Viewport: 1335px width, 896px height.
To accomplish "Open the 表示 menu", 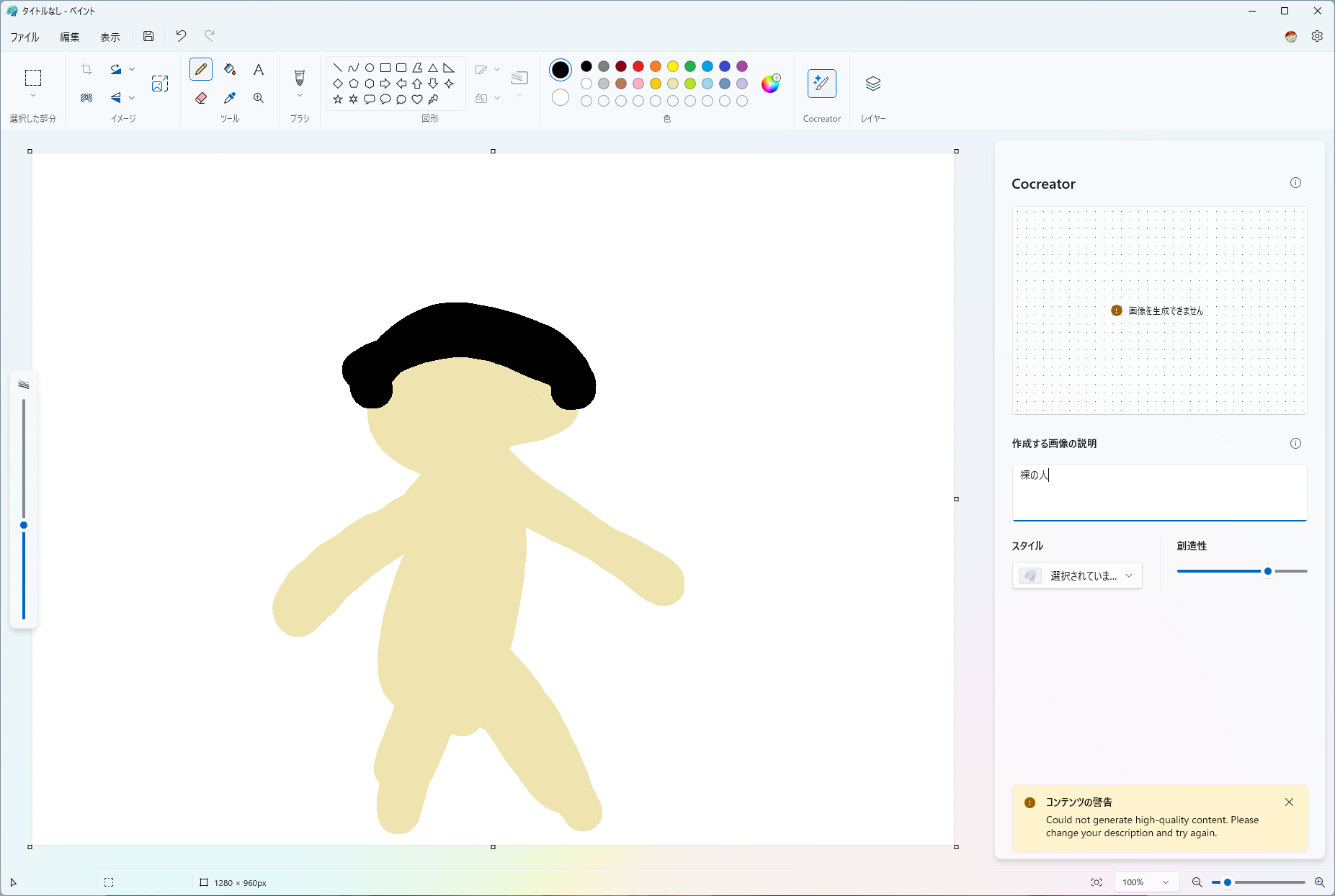I will point(110,36).
